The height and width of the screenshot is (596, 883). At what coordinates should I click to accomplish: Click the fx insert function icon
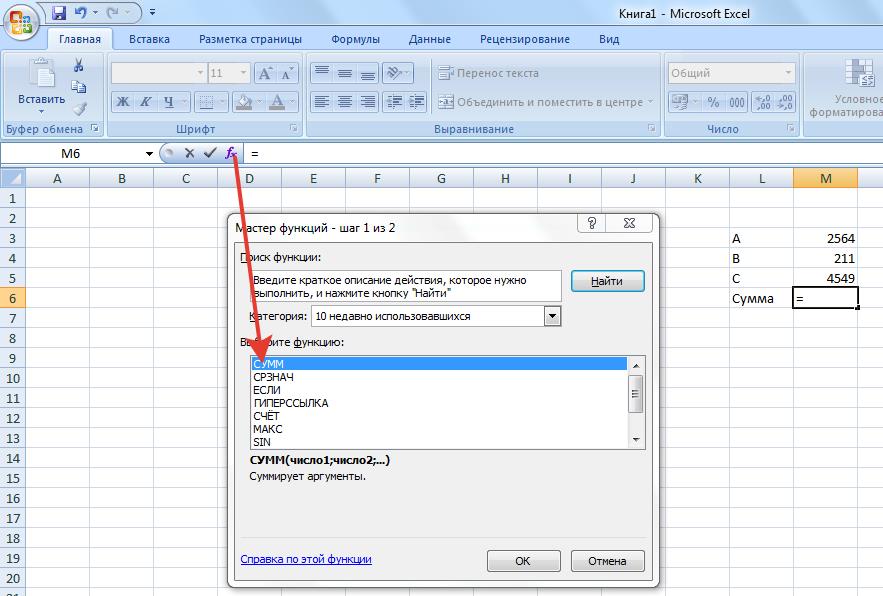tap(231, 153)
